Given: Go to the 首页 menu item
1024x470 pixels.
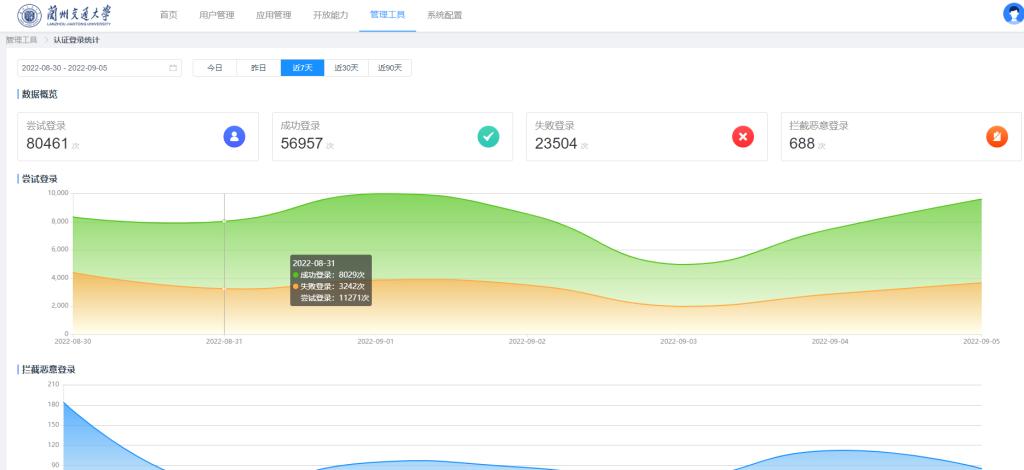Looking at the screenshot, I should [x=168, y=15].
